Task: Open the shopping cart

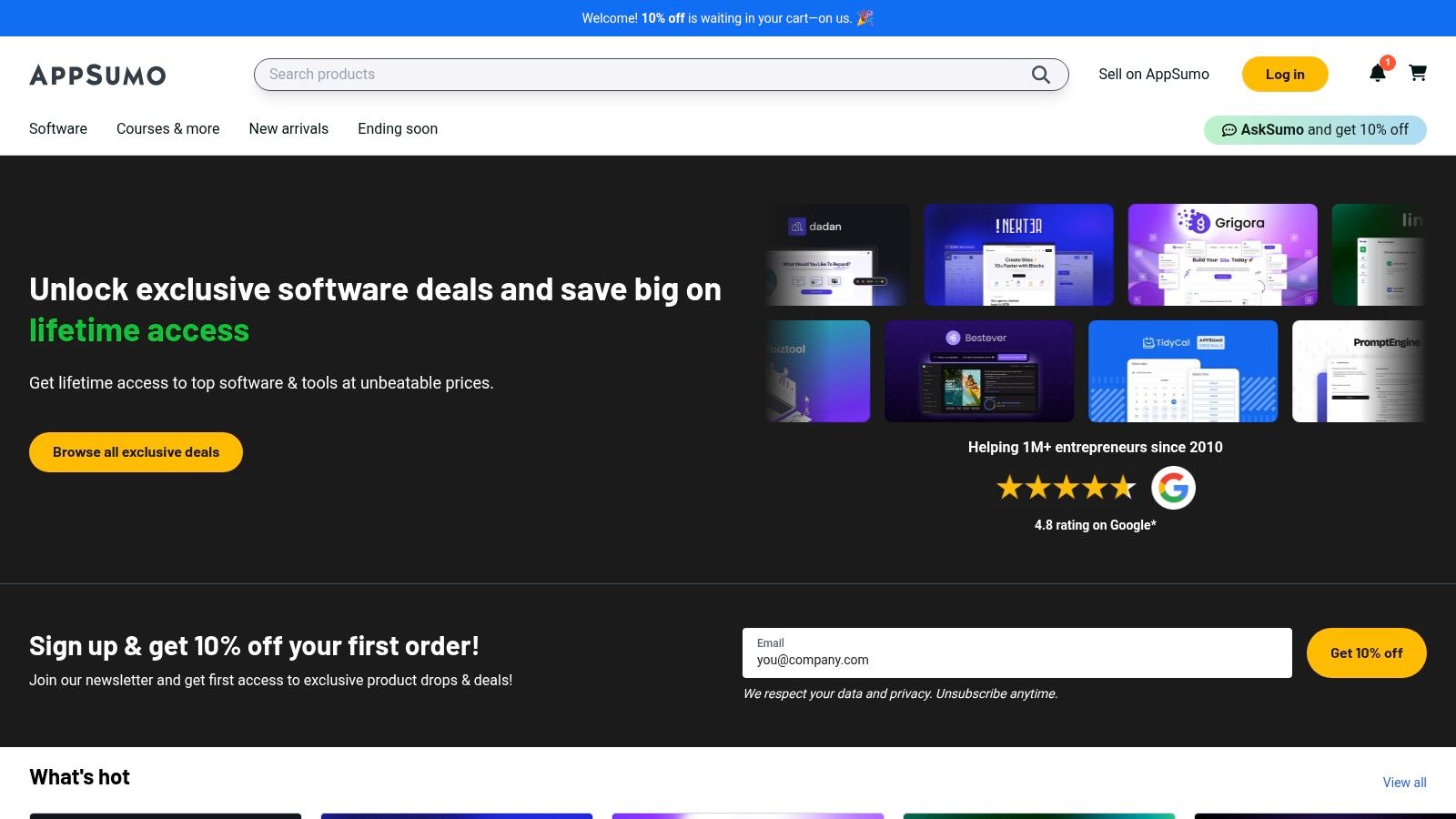Action: click(x=1418, y=73)
